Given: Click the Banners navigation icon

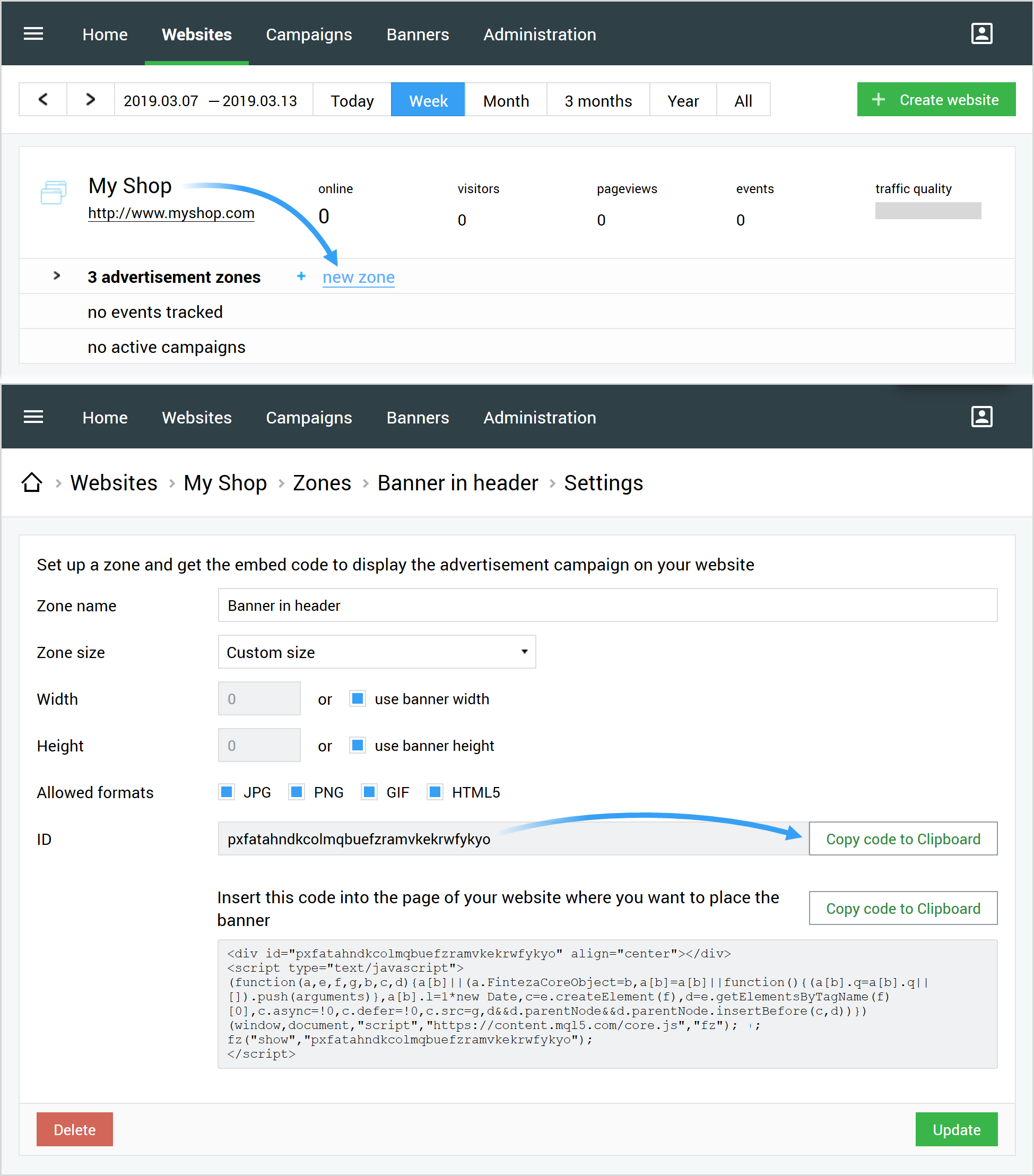Looking at the screenshot, I should pos(417,33).
